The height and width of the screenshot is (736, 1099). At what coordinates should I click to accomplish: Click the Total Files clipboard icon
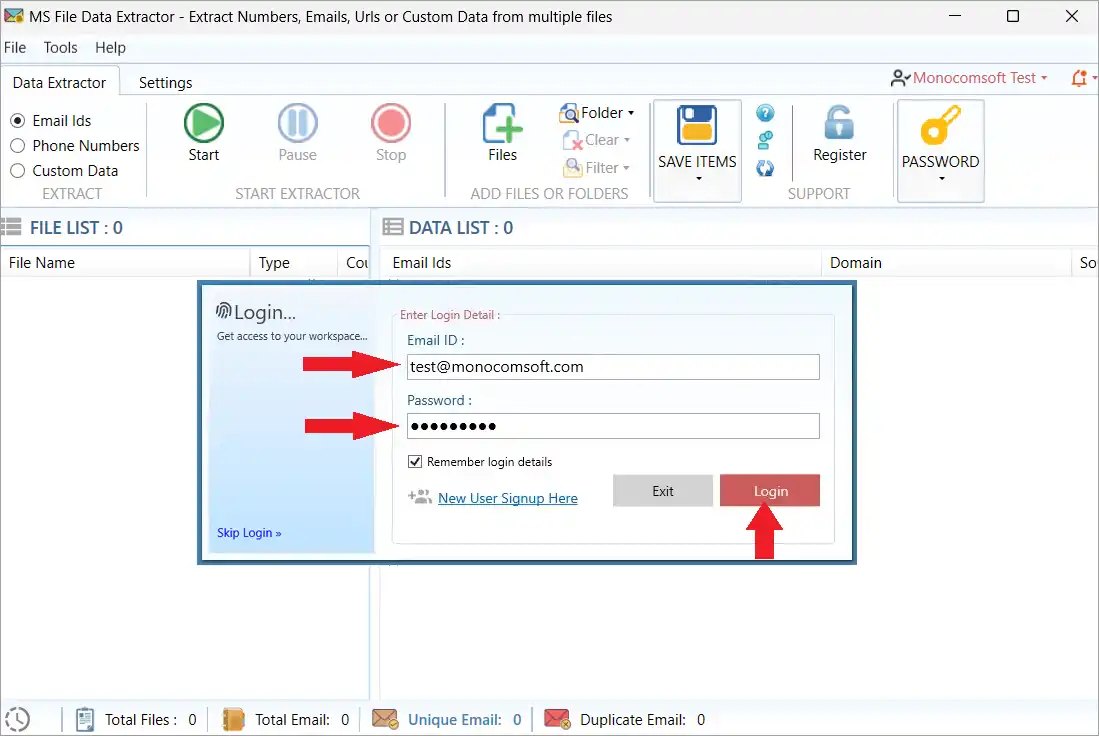[x=84, y=719]
